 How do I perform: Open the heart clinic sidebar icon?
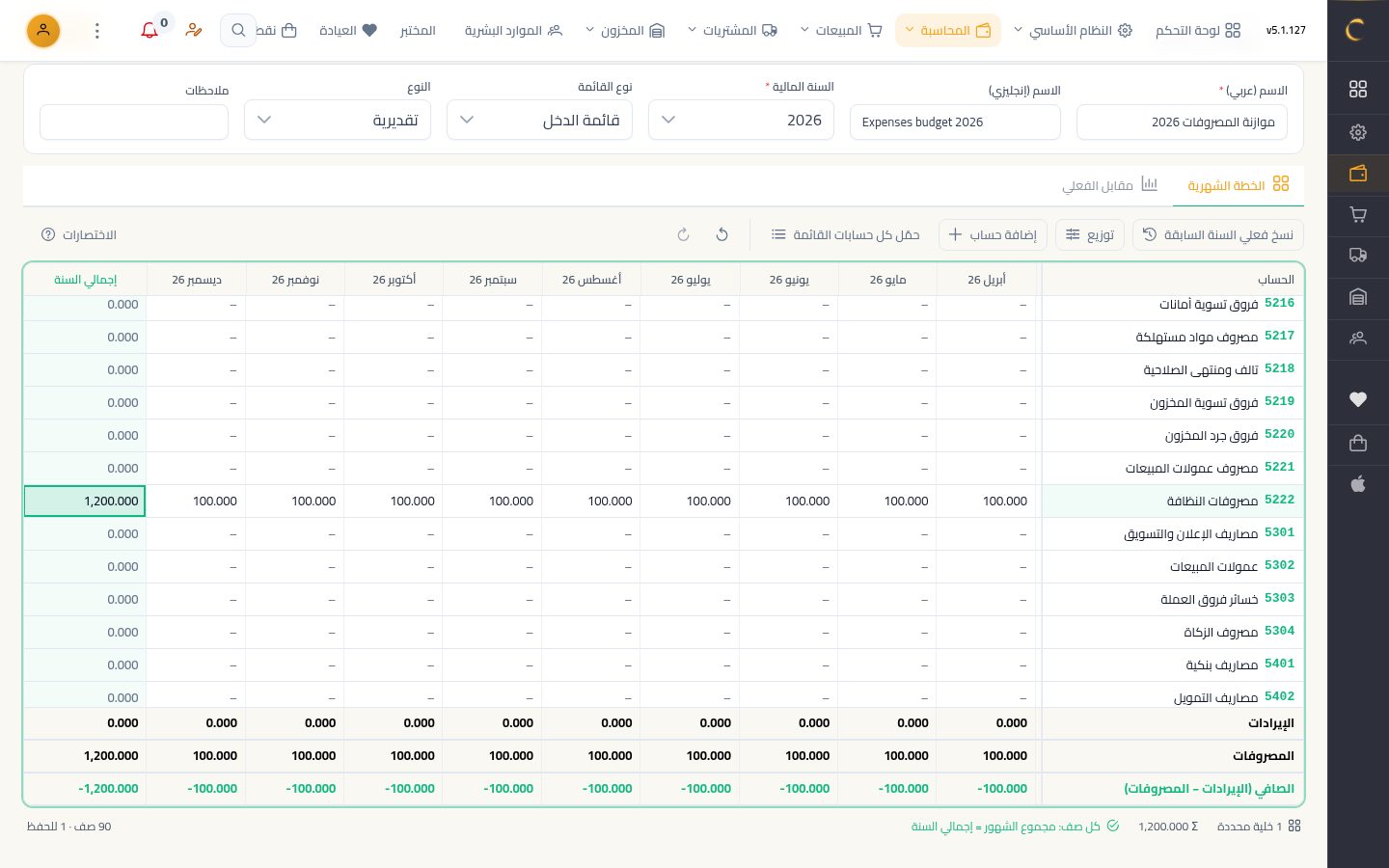click(x=1358, y=399)
